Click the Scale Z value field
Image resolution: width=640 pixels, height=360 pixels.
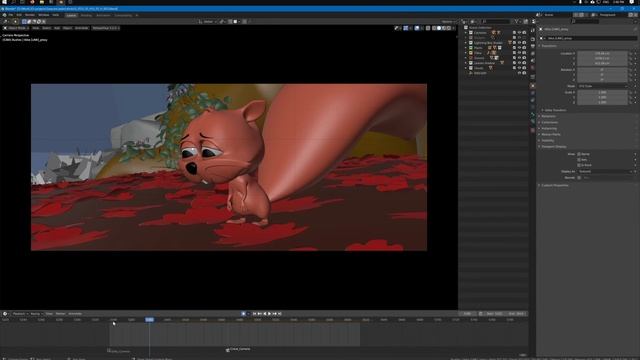click(x=602, y=102)
